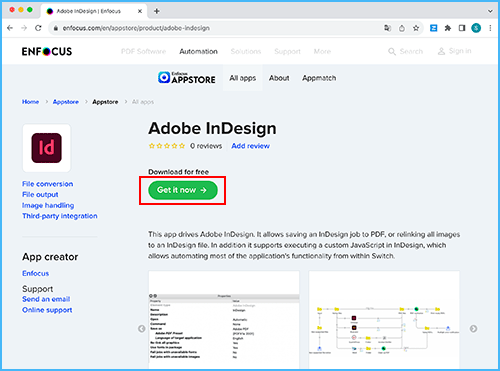The image size is (500, 371).
Task: Select the All apps tab
Action: 243,78
